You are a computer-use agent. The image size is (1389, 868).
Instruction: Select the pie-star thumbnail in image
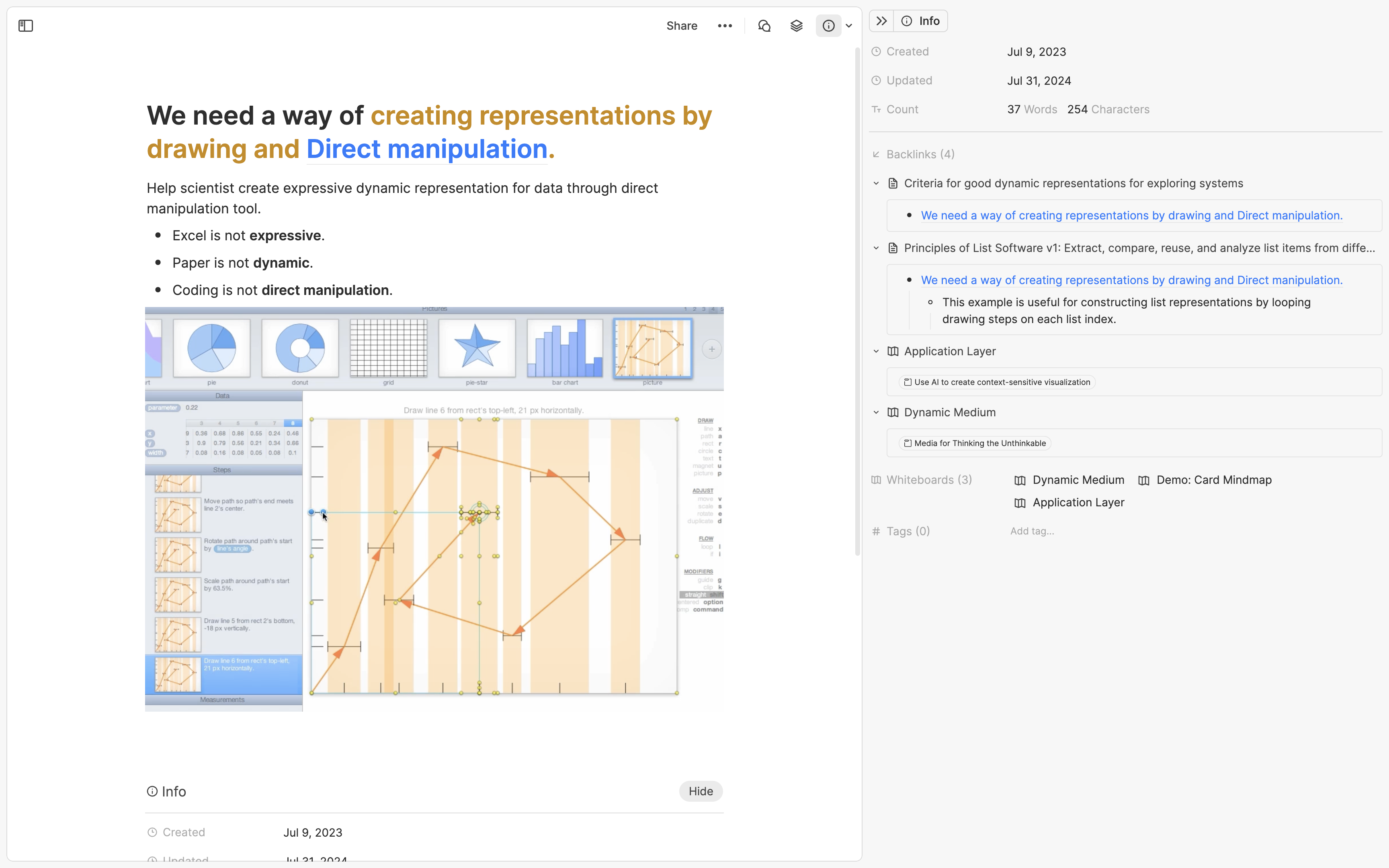point(476,348)
